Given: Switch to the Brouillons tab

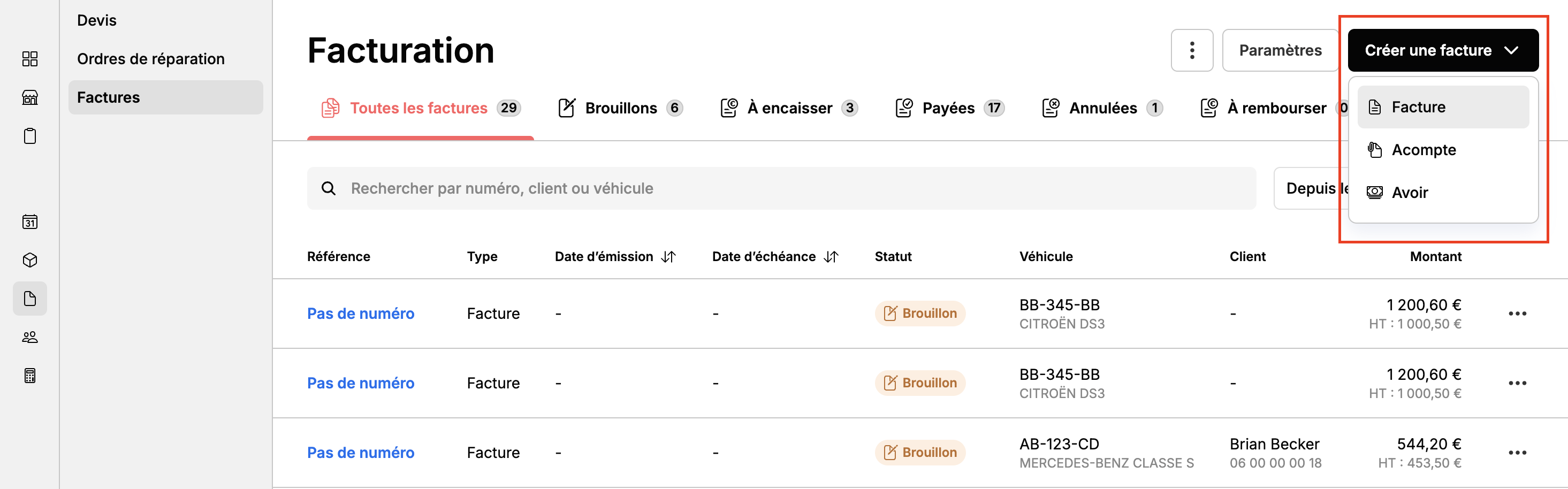Looking at the screenshot, I should coord(620,108).
